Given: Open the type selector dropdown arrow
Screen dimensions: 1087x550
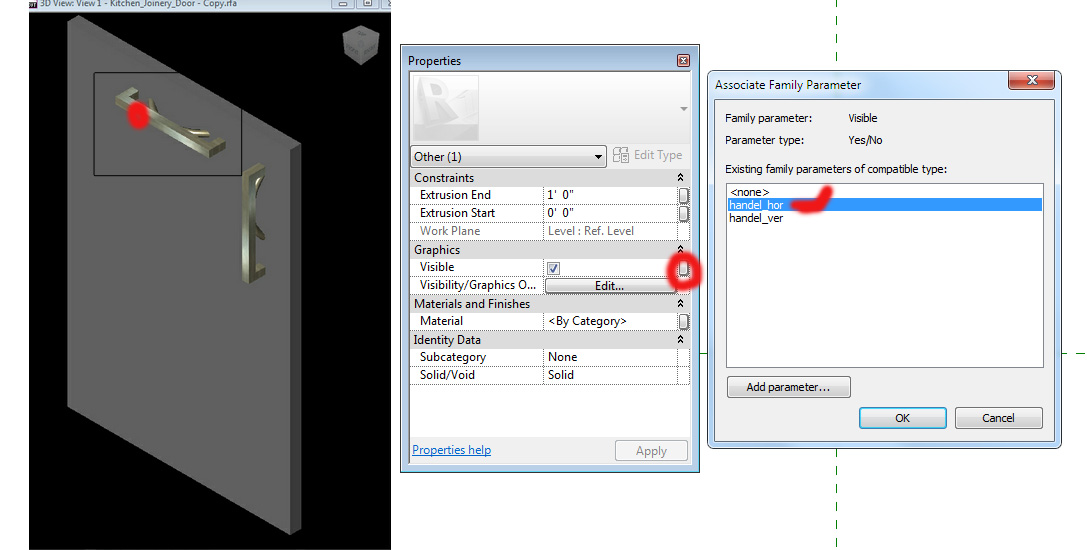Looking at the screenshot, I should [683, 109].
